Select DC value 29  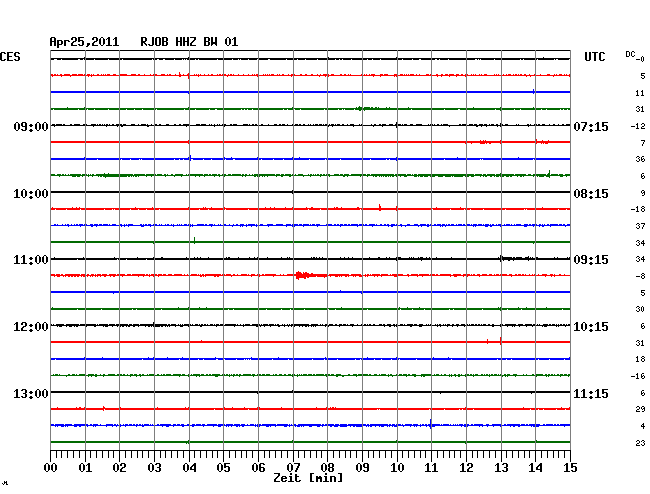pos(640,409)
